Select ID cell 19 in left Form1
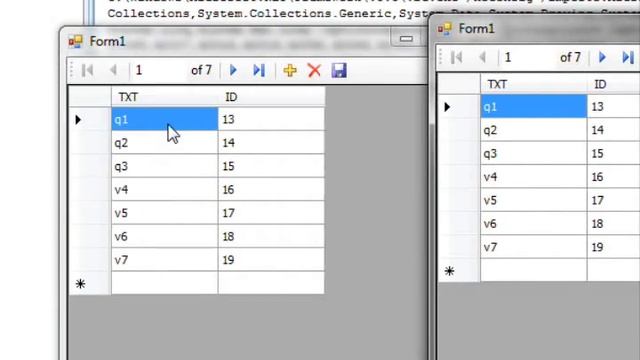Viewport: 640px width, 360px height. pyautogui.click(x=271, y=260)
